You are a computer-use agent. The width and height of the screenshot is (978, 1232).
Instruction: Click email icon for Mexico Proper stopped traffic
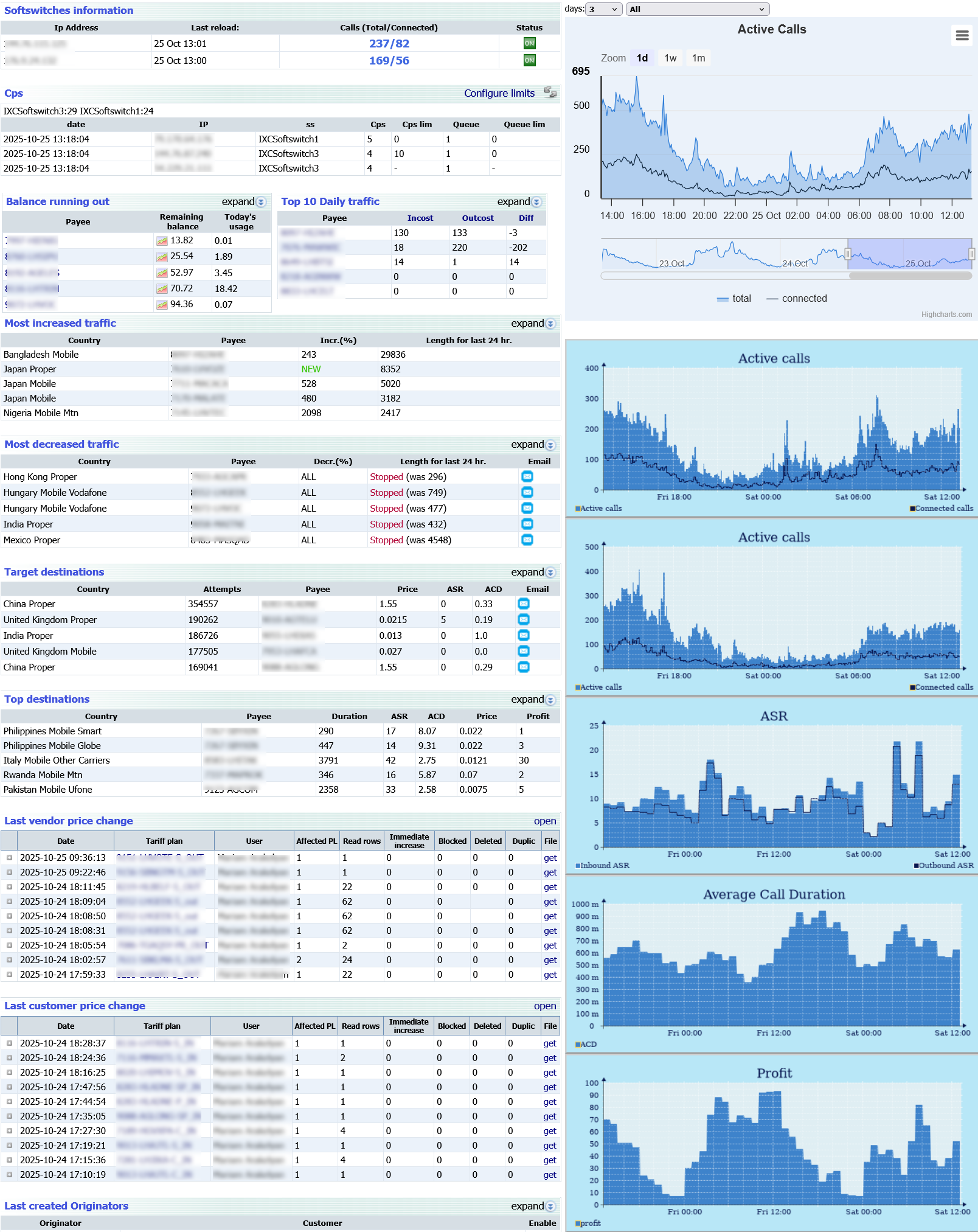(526, 540)
